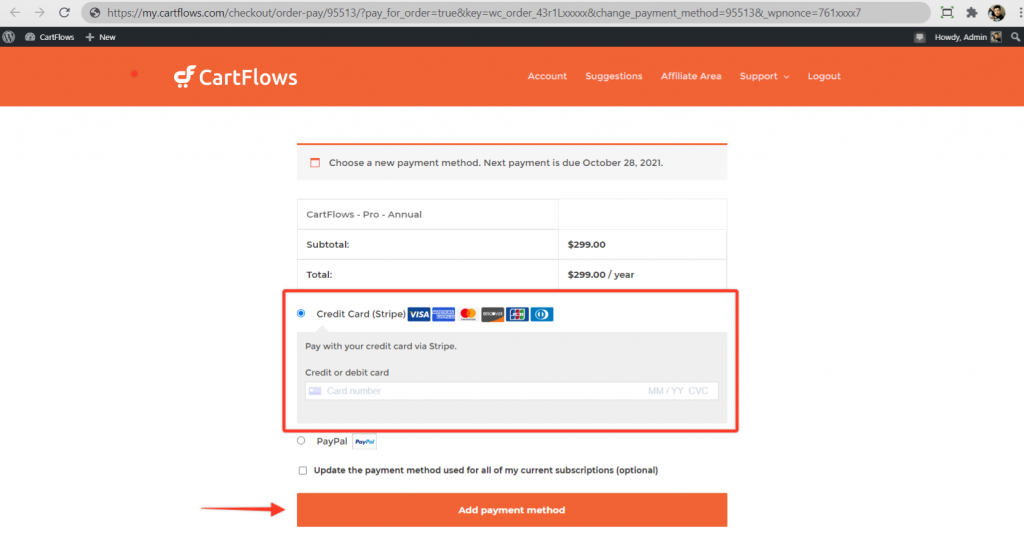Click the CartFlows logo in header
The height and width of the screenshot is (559, 1024).
point(235,76)
